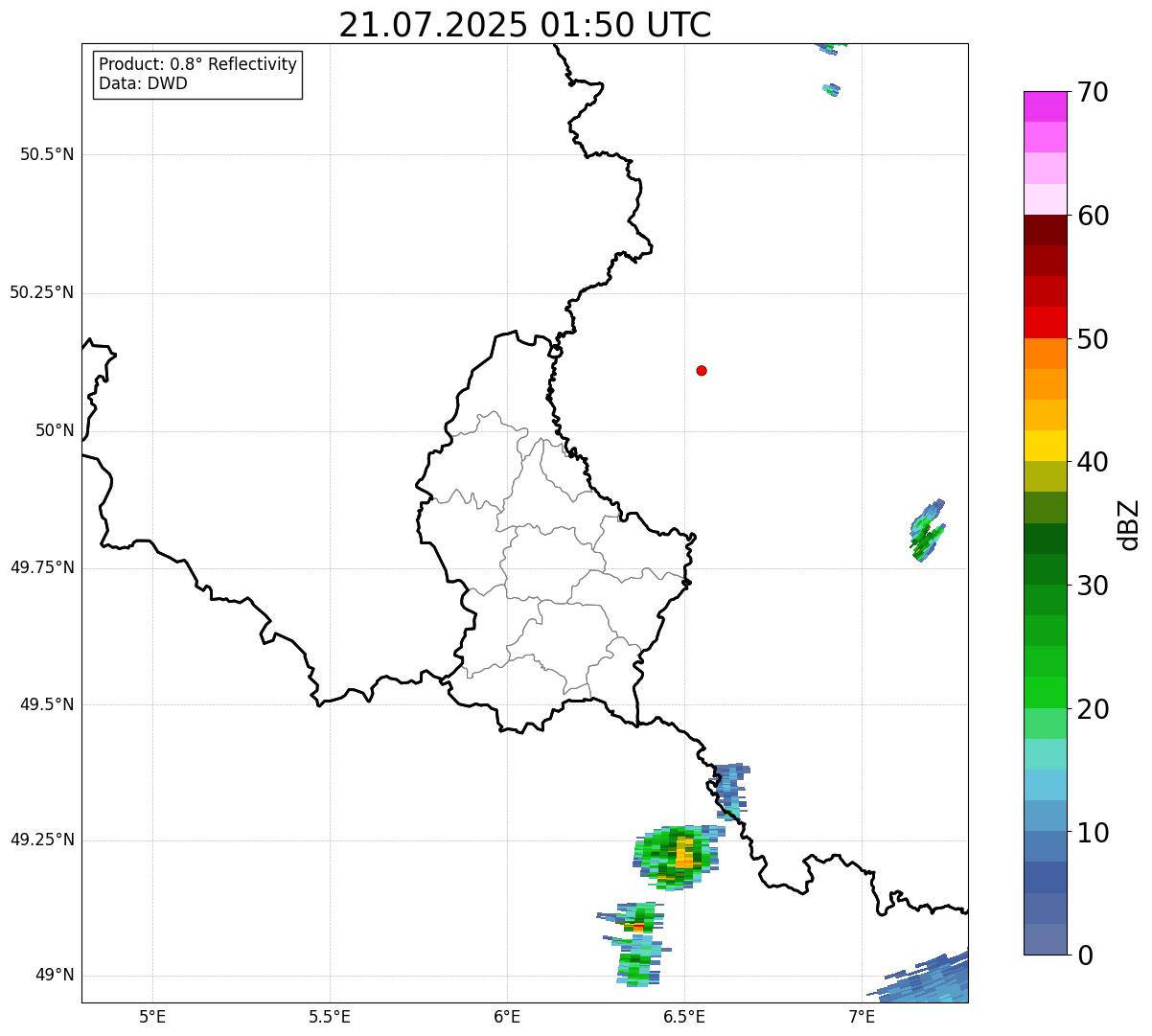
Task: Click the orange colorbar segment just below 50
Action: 1046,354
